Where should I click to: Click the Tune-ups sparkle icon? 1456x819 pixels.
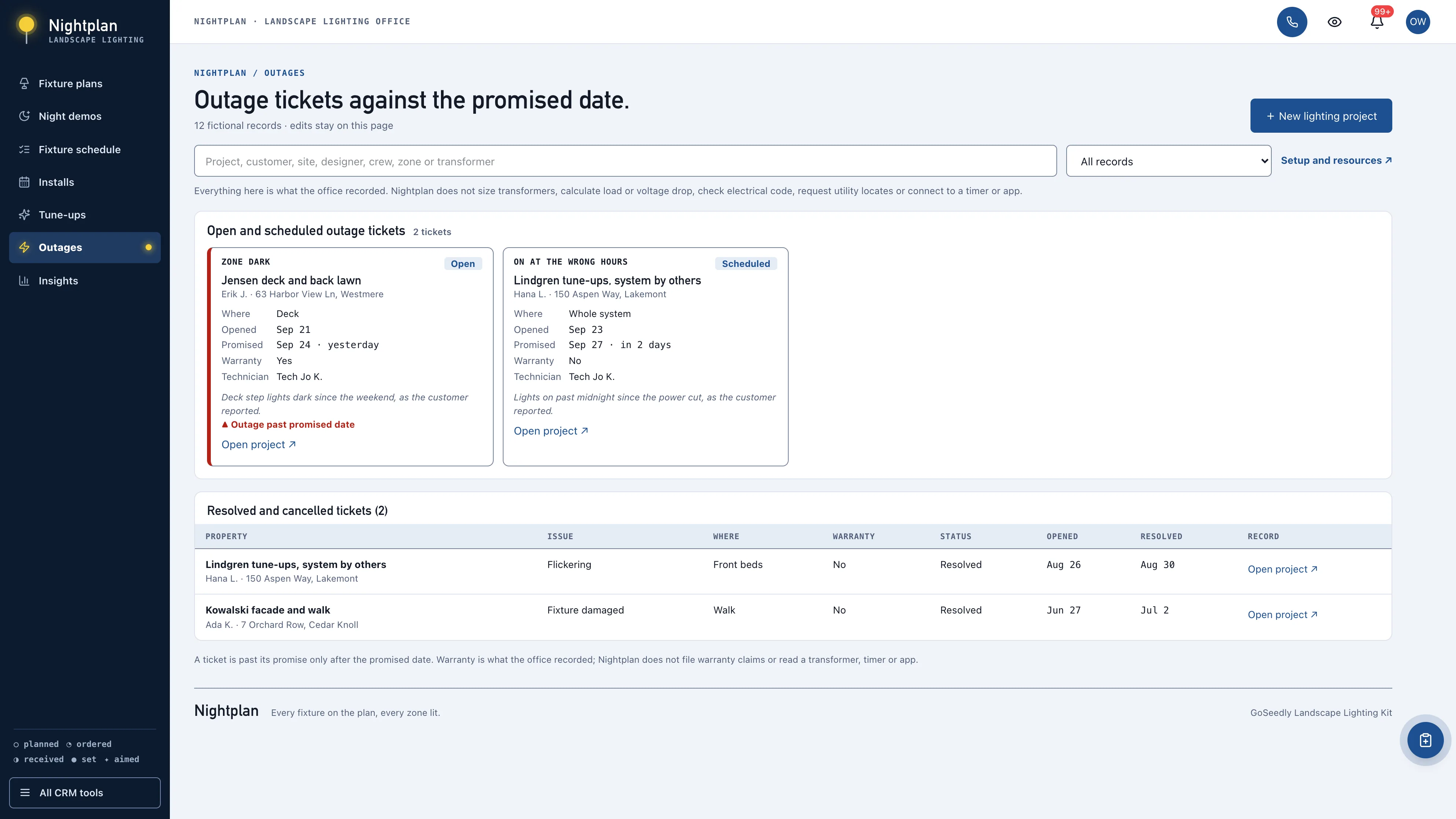[x=24, y=215]
